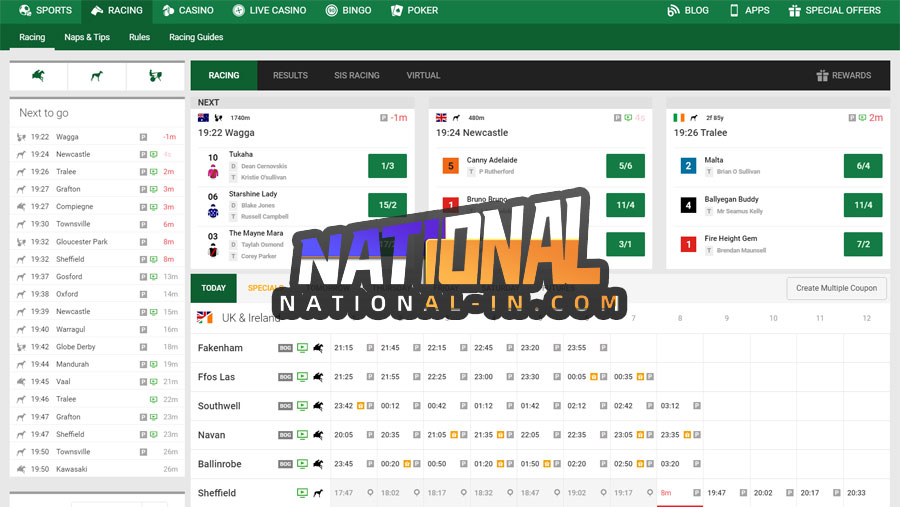Click greyhound icon in Sheffield row
This screenshot has width=900, height=507.
318,493
